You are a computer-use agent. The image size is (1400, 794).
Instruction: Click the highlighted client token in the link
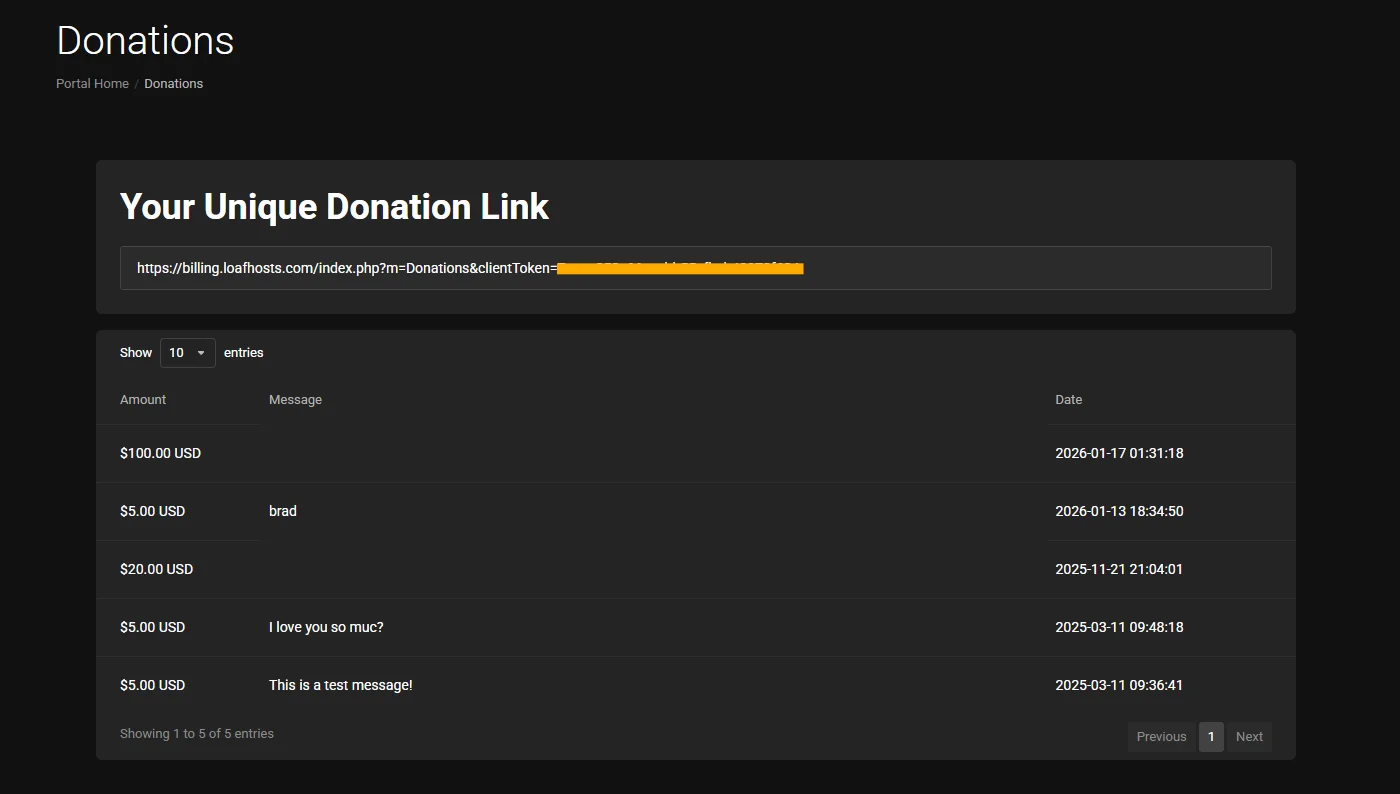coord(680,267)
